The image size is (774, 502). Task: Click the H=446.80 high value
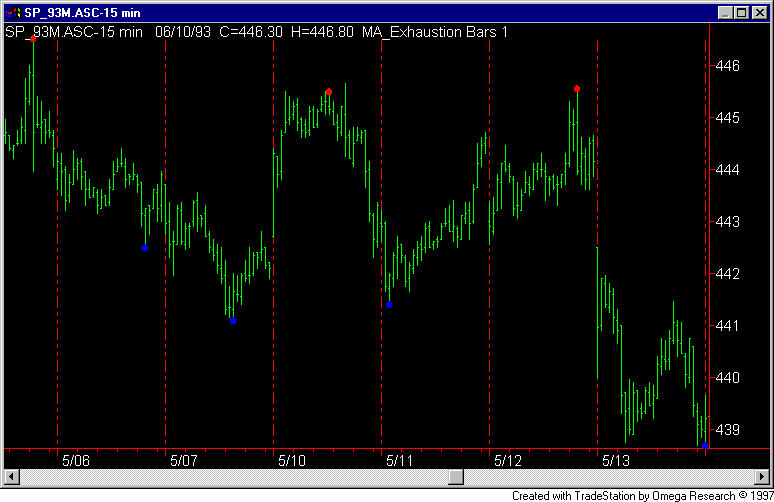click(322, 33)
